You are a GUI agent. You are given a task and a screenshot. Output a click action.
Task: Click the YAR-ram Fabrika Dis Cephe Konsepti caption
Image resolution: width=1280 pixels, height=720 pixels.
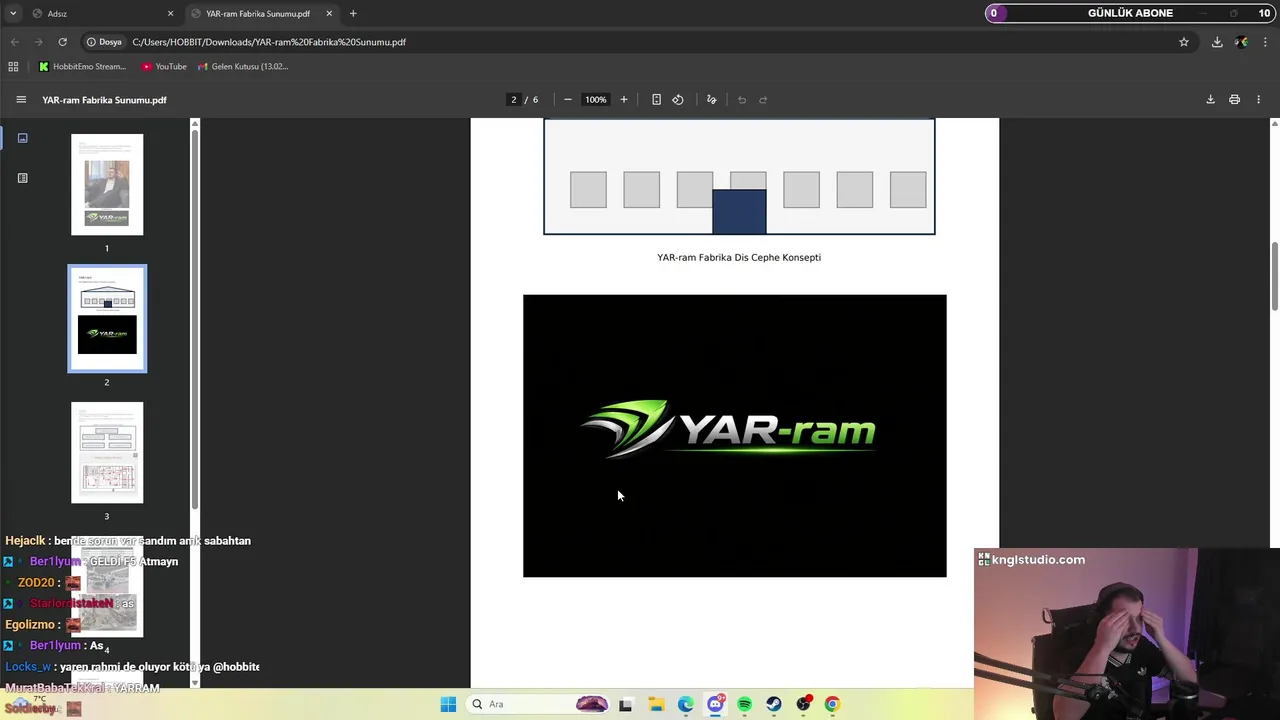[x=739, y=257]
